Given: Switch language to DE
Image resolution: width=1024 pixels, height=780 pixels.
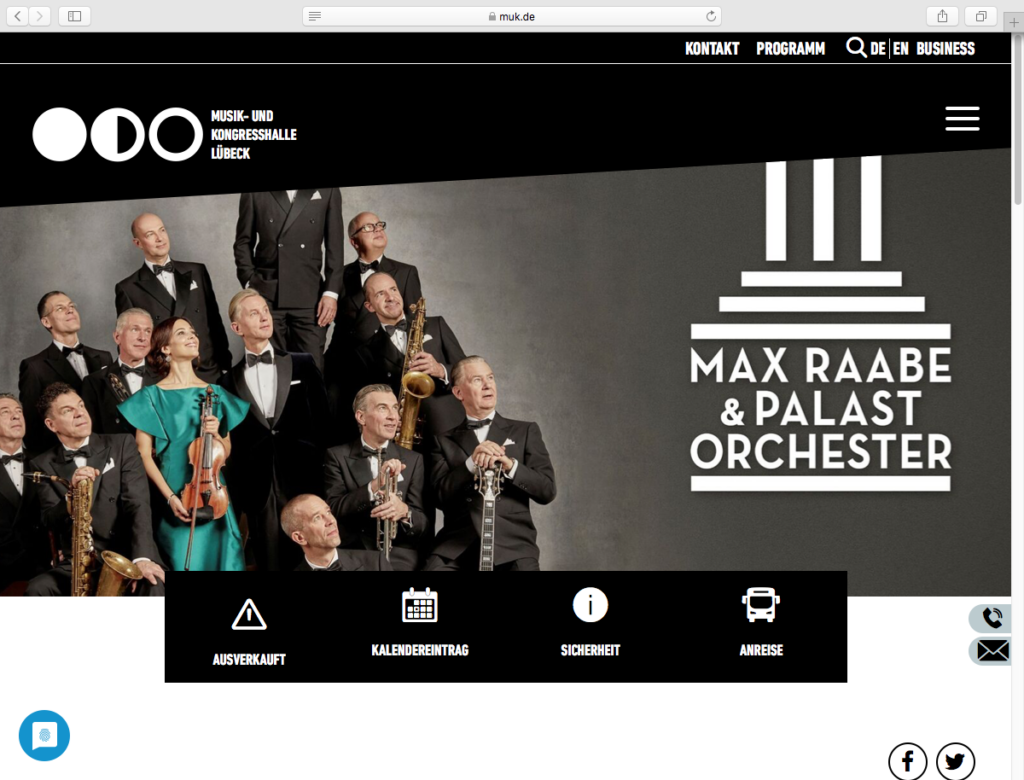Looking at the screenshot, I should point(878,49).
